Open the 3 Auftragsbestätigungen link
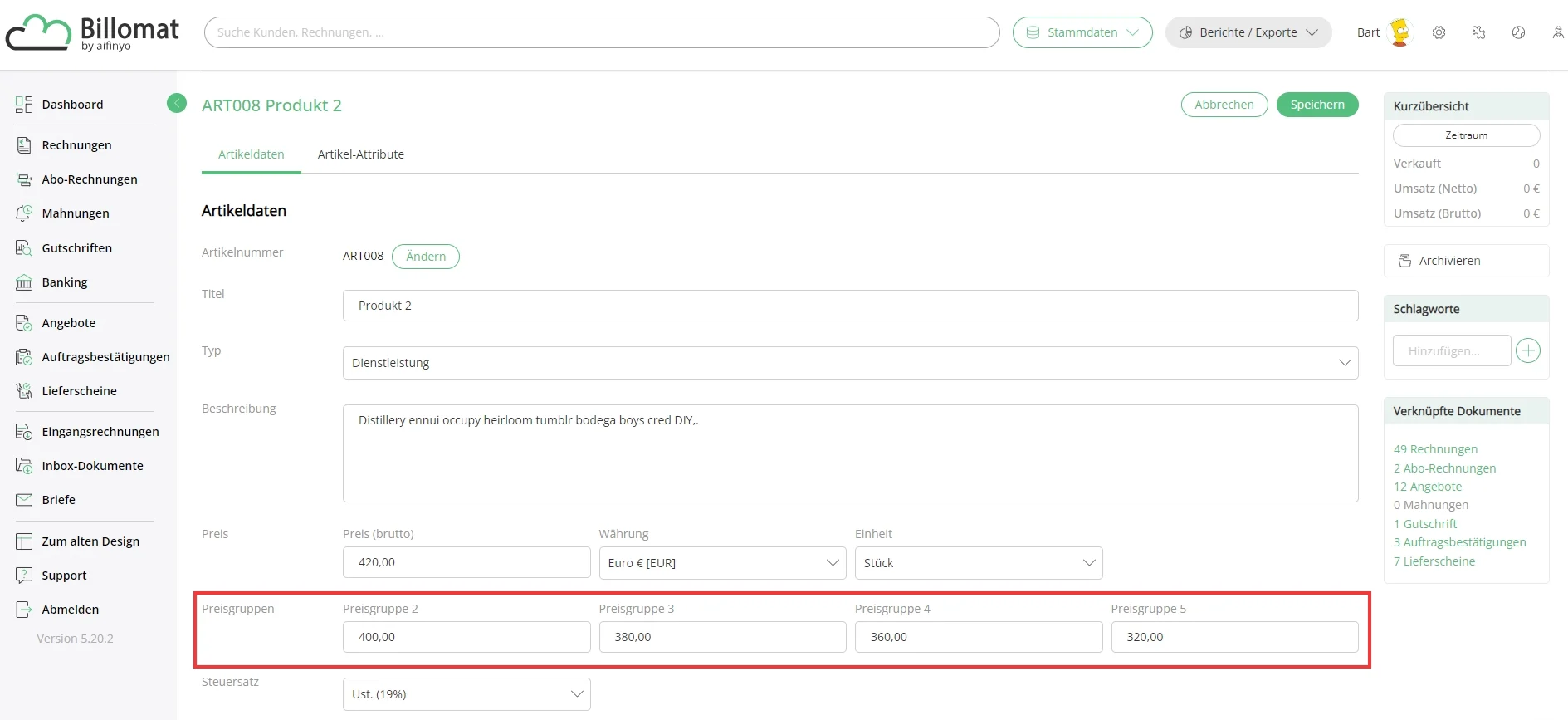The width and height of the screenshot is (1568, 720). pos(1459,542)
